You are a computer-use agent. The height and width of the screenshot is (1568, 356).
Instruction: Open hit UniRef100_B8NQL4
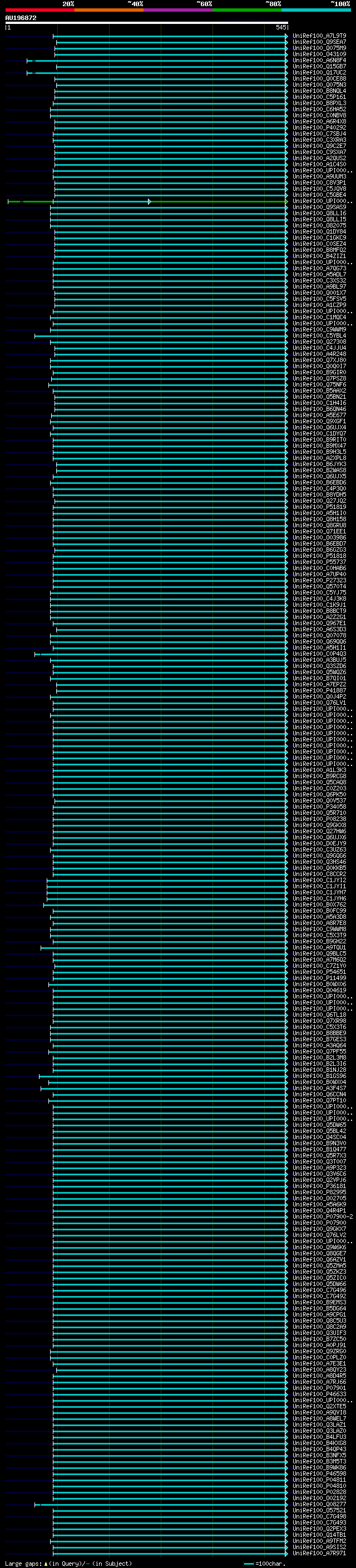point(319,91)
